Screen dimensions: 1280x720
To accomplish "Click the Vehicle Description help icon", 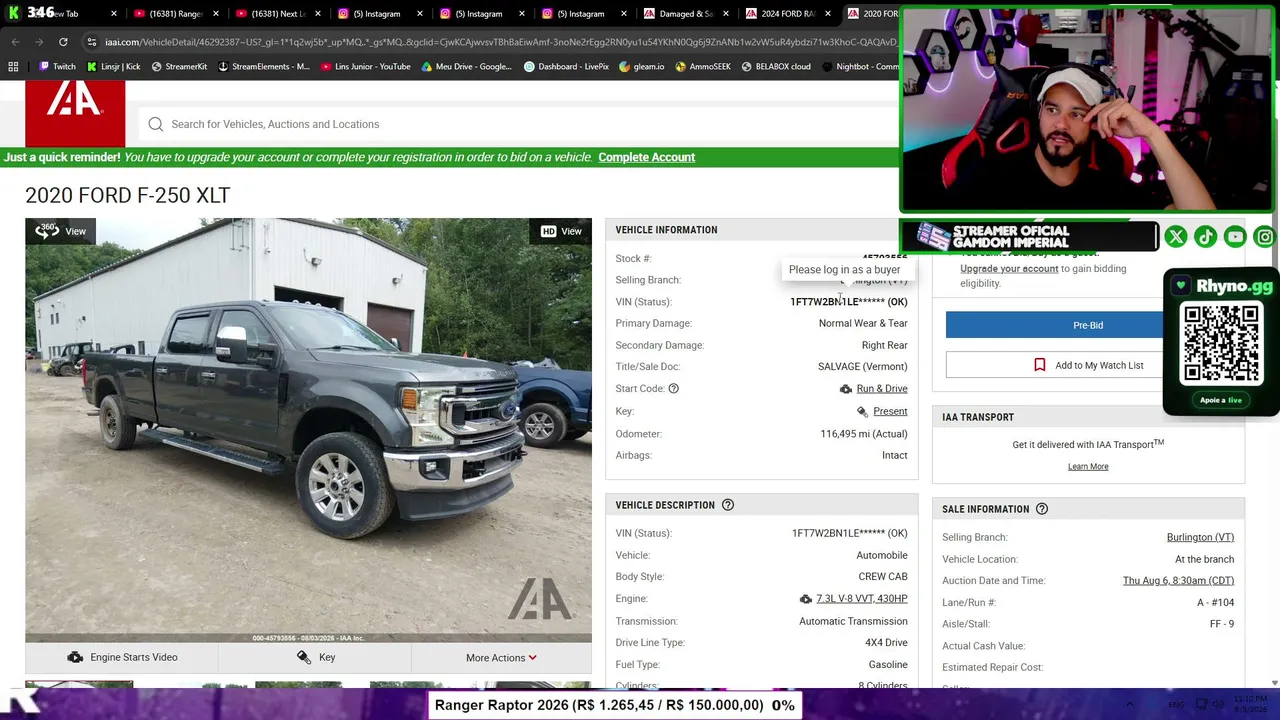I will pos(728,505).
